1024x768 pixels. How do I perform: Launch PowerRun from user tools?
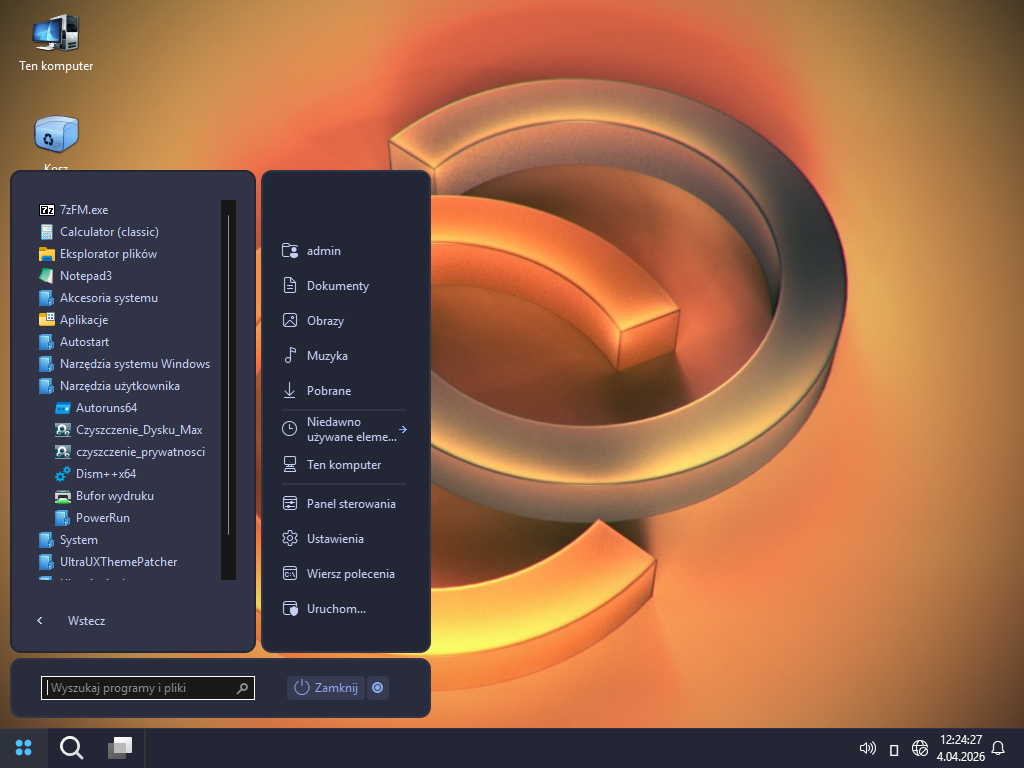coord(102,518)
